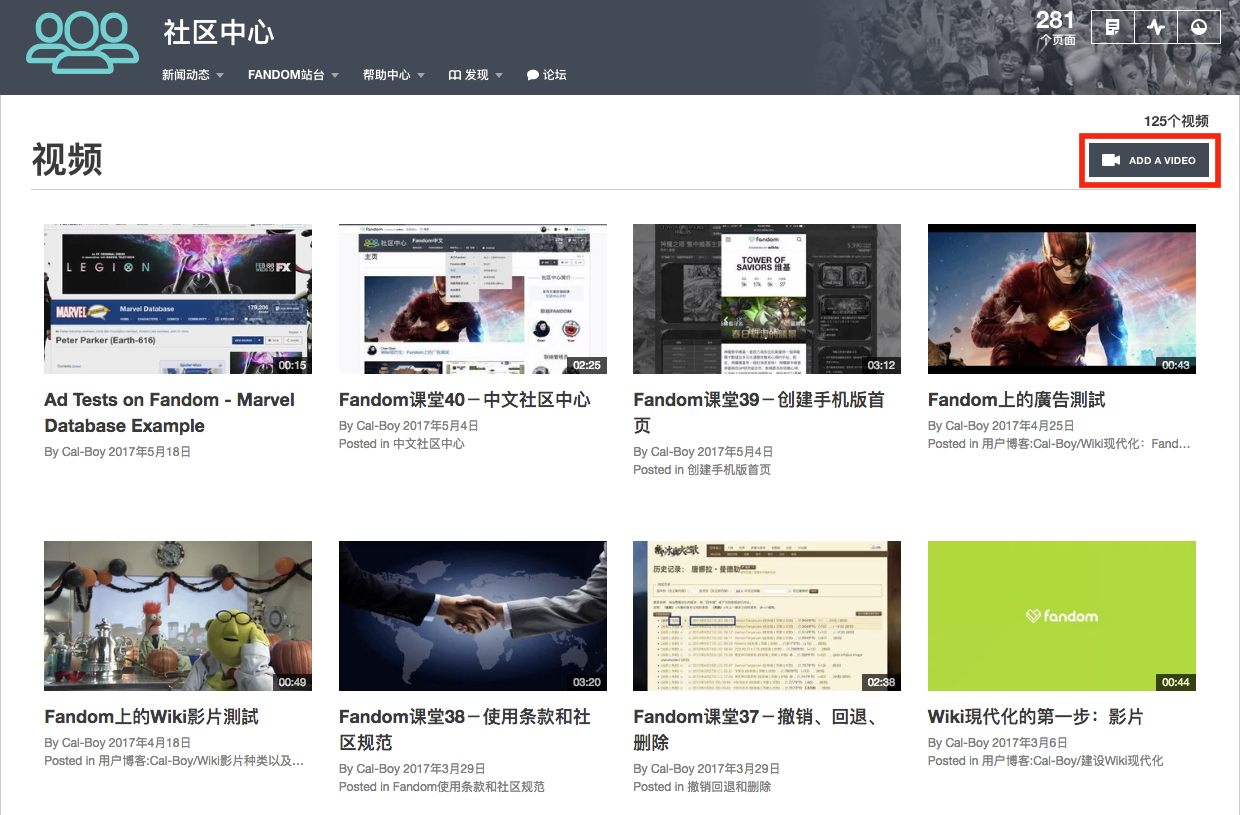Click the ADD A VIDEO button

[1149, 160]
